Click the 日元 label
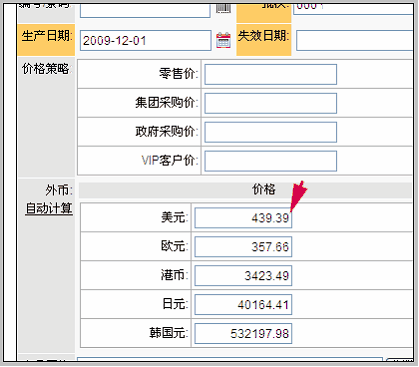This screenshot has width=419, height=367. click(x=175, y=304)
